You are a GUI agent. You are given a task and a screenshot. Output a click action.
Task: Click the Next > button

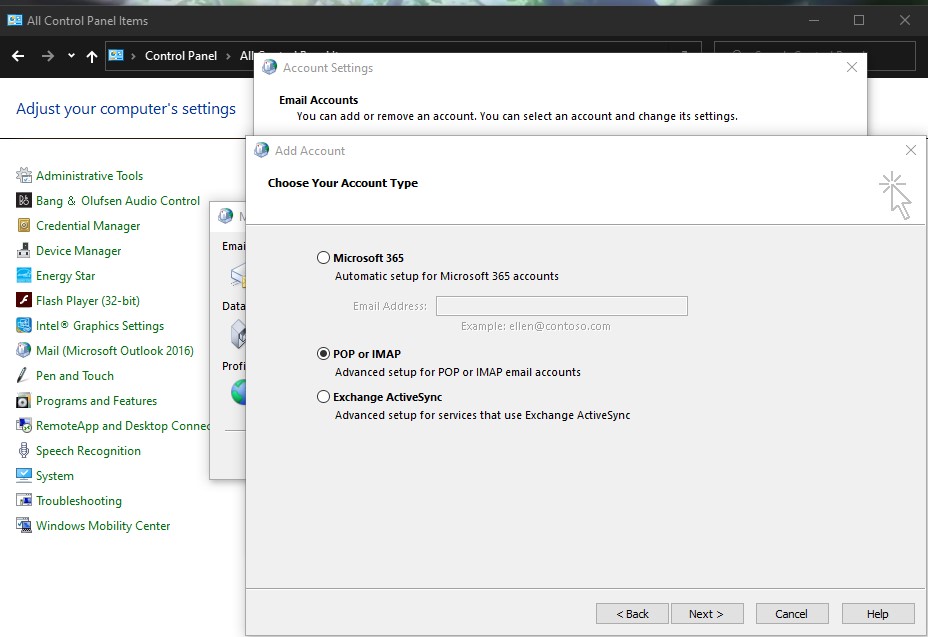707,614
